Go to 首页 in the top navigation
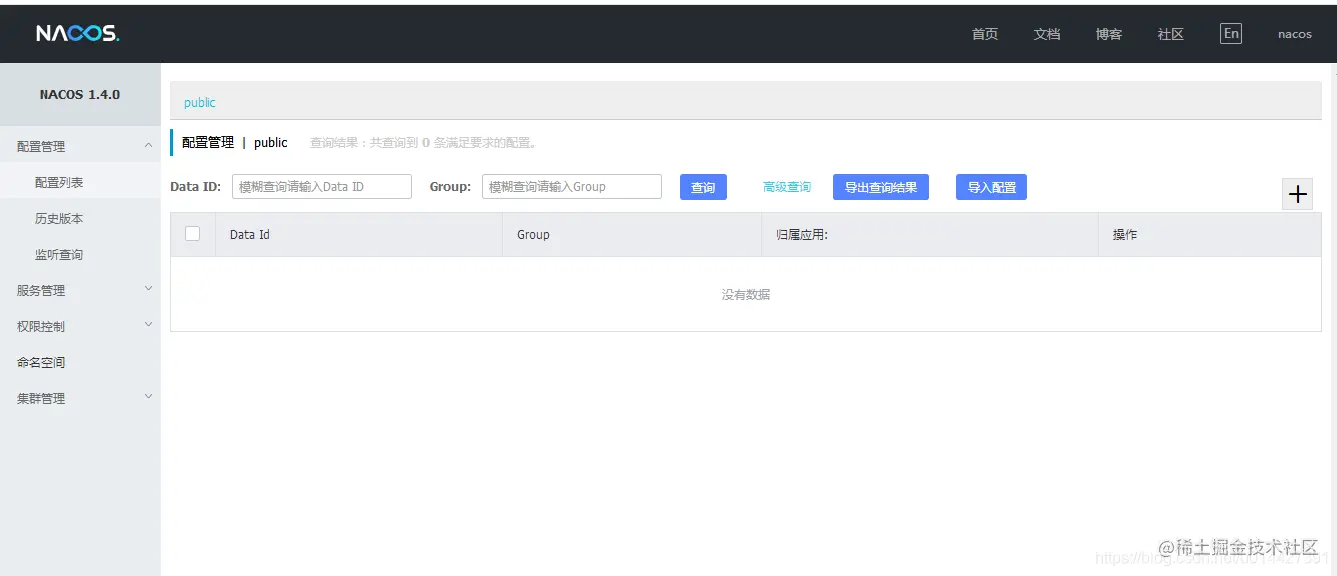This screenshot has height=576, width=1337. 985,34
